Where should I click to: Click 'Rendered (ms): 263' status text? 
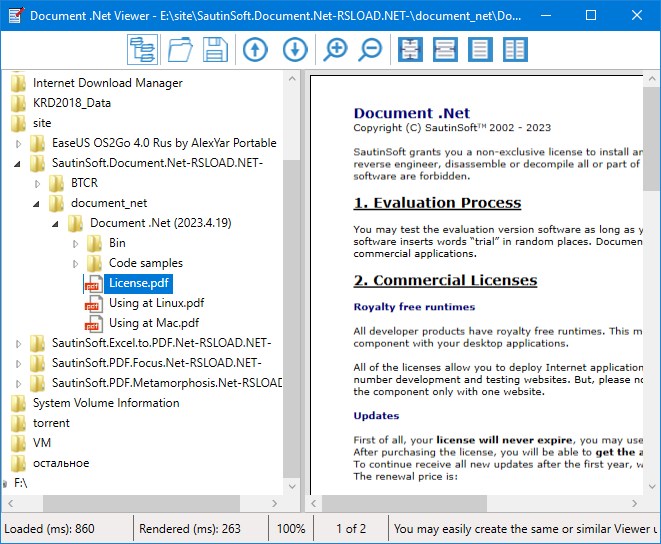click(190, 528)
